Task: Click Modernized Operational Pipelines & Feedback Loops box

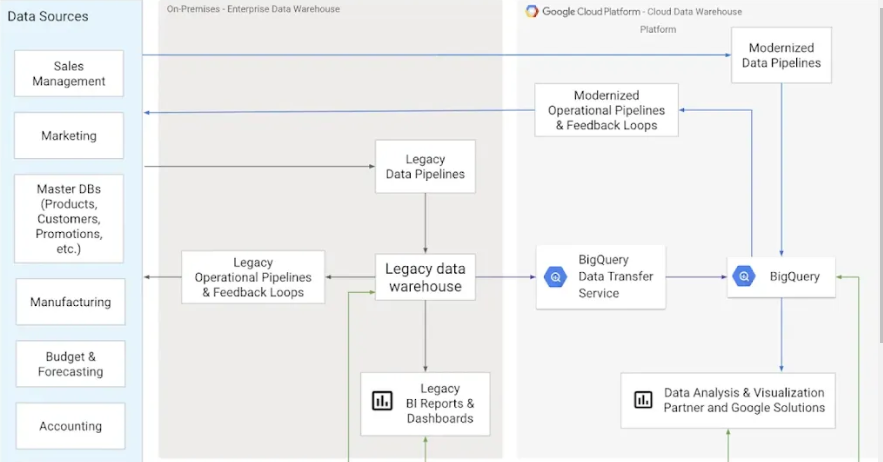Action: point(606,110)
